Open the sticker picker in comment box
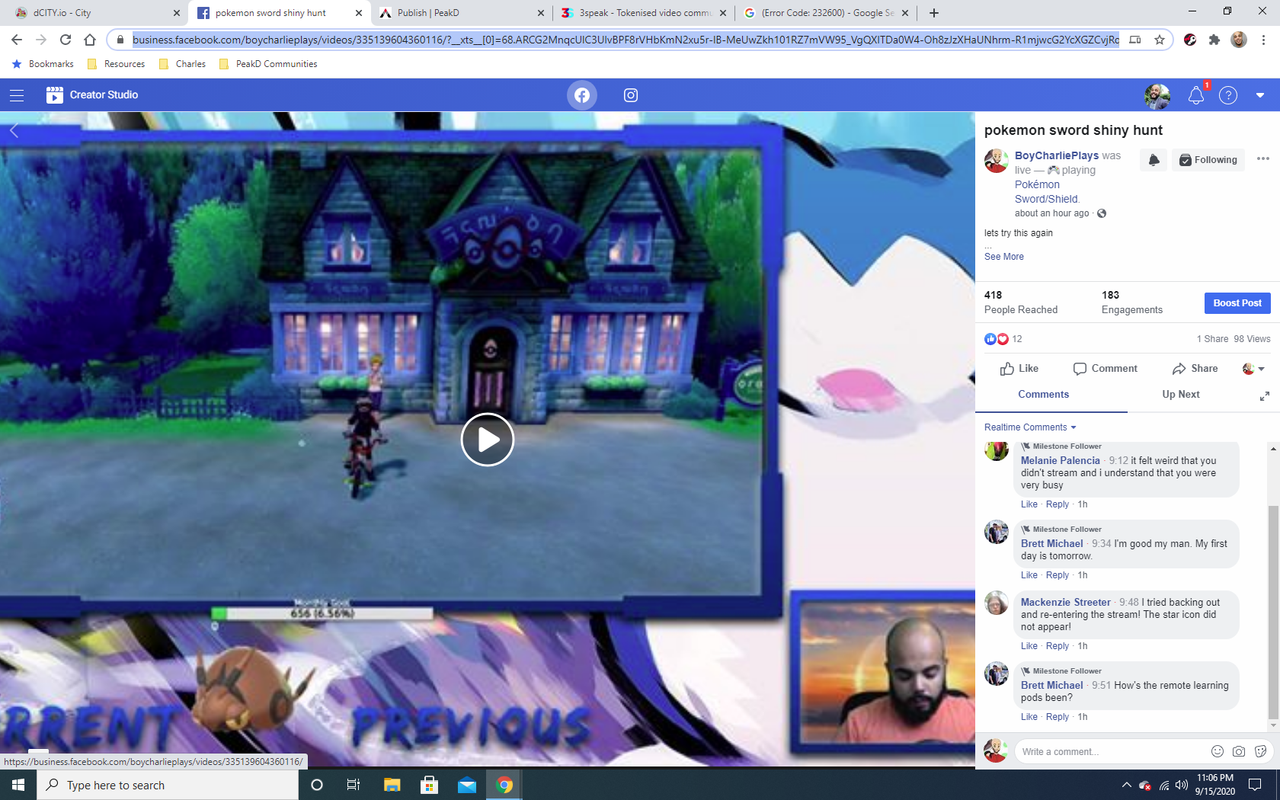 pyautogui.click(x=1260, y=752)
